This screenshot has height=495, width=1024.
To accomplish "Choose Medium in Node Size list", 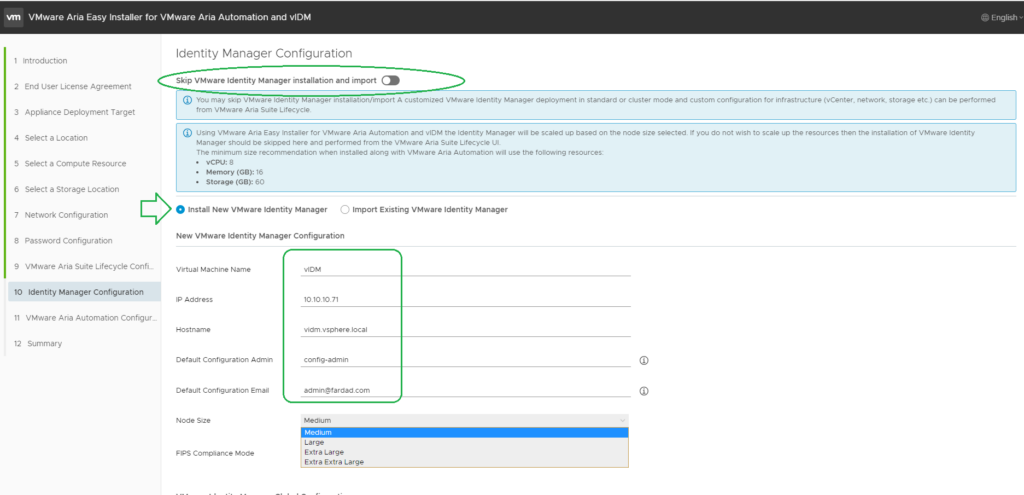I will [464, 432].
